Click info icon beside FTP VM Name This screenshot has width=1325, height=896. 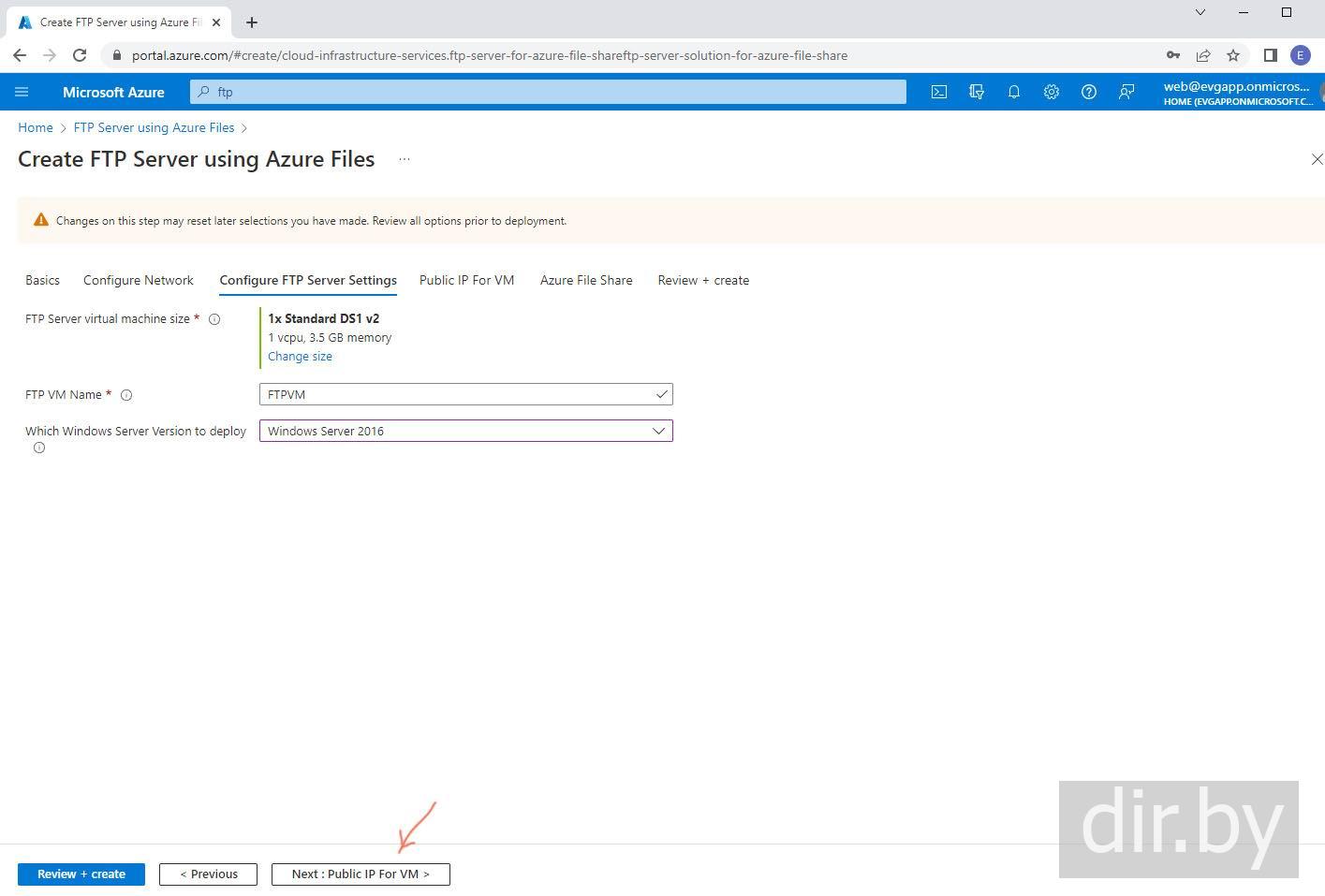point(126,395)
